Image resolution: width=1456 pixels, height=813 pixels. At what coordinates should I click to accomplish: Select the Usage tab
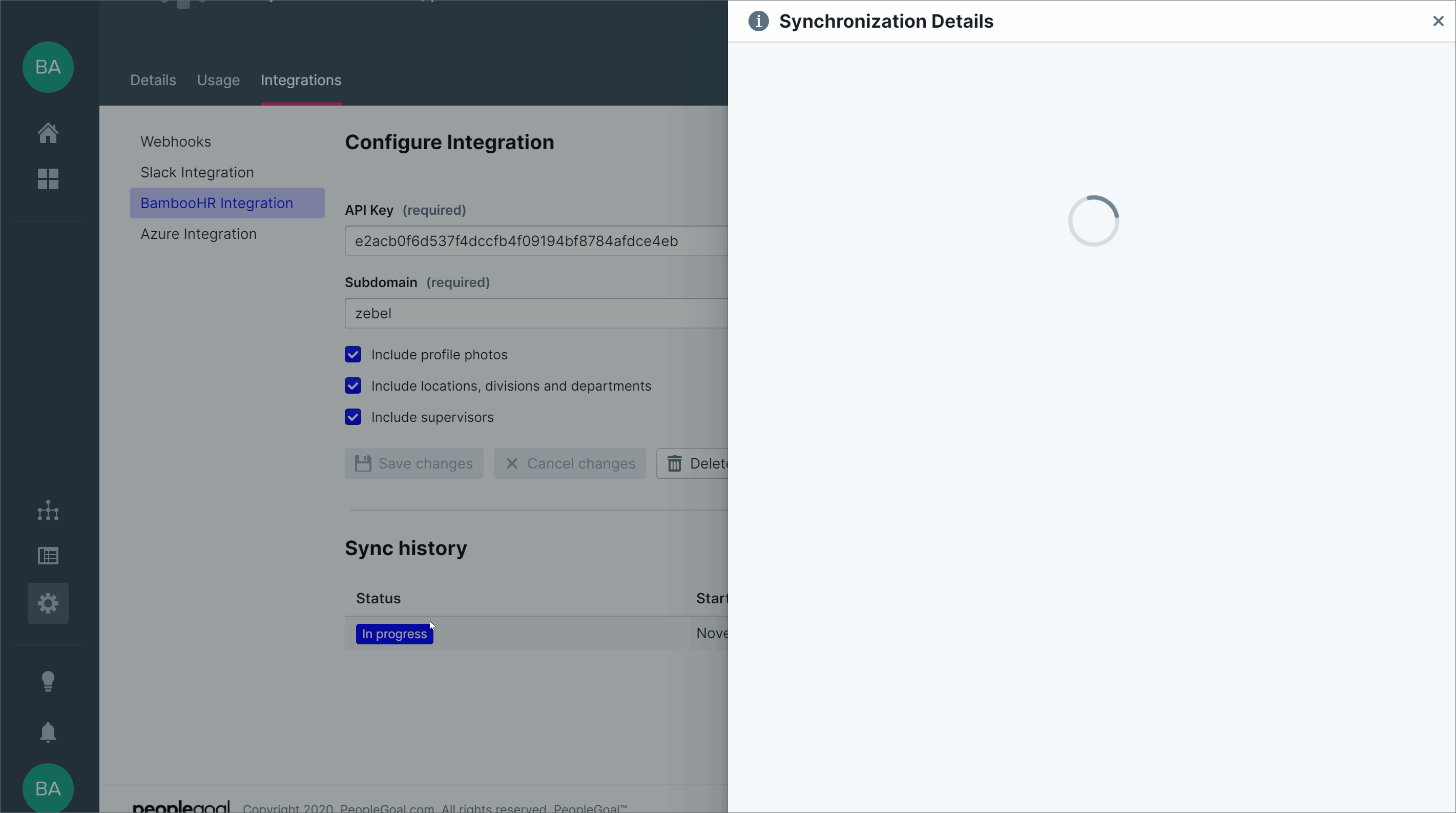coord(218,80)
